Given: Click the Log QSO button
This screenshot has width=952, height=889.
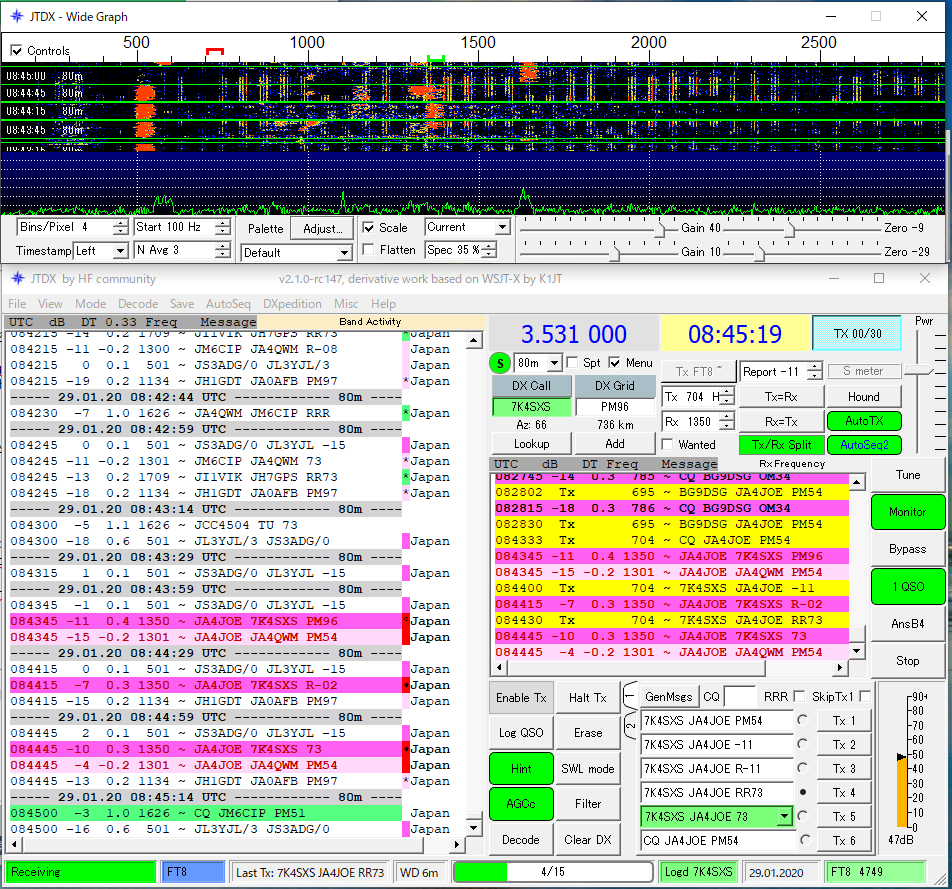Looking at the screenshot, I should click(520, 732).
